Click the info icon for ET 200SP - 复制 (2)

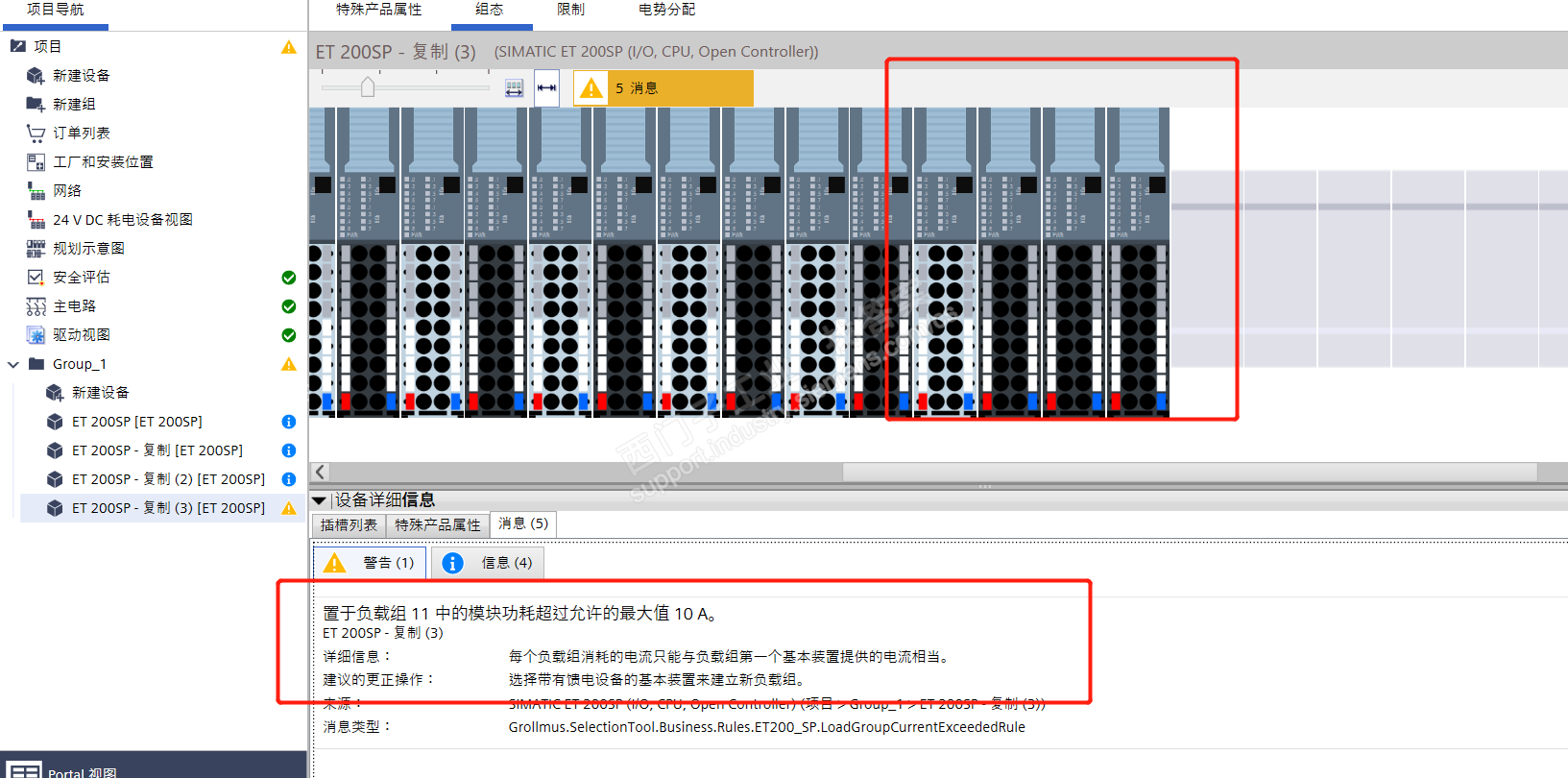pos(288,479)
